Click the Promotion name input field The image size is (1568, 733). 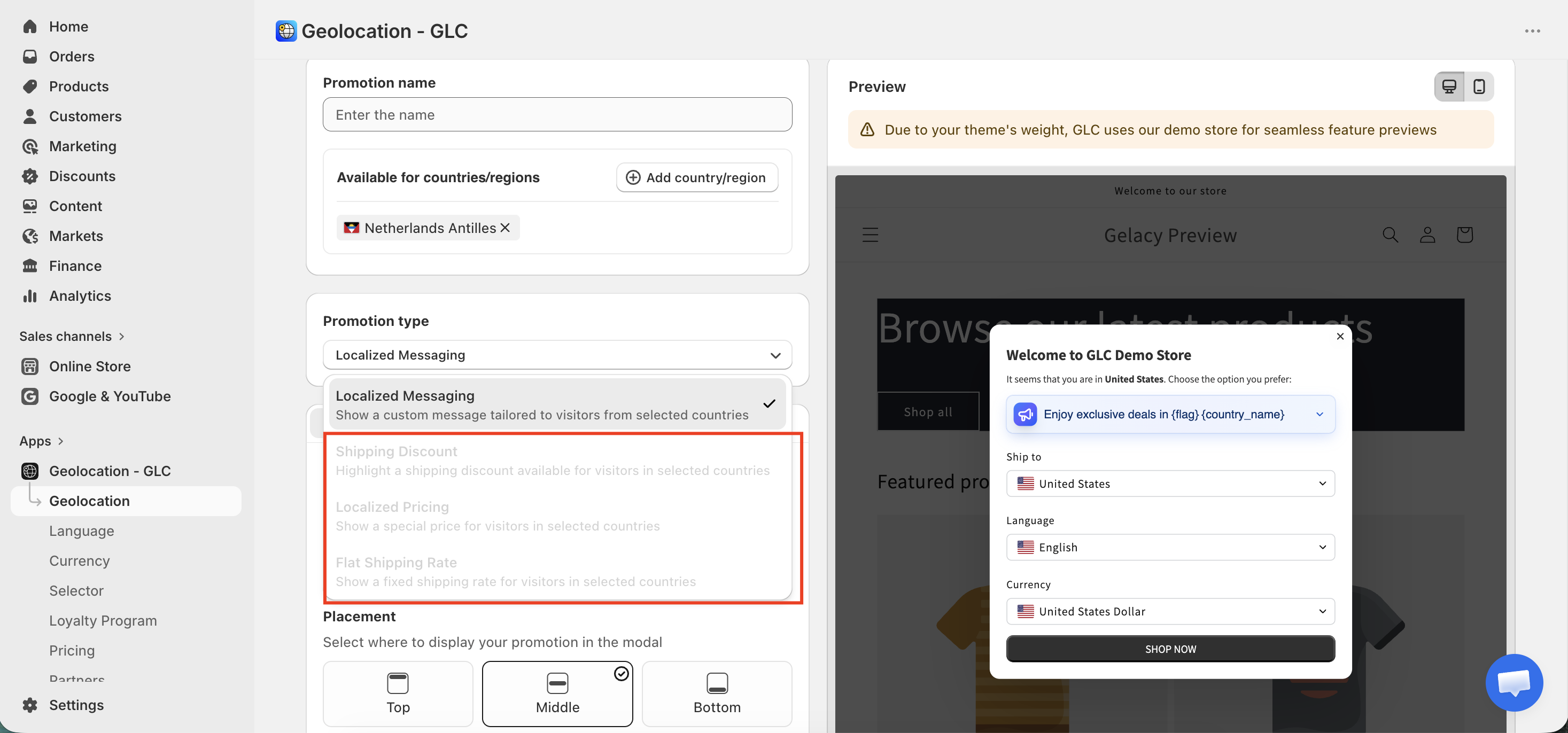tap(557, 114)
